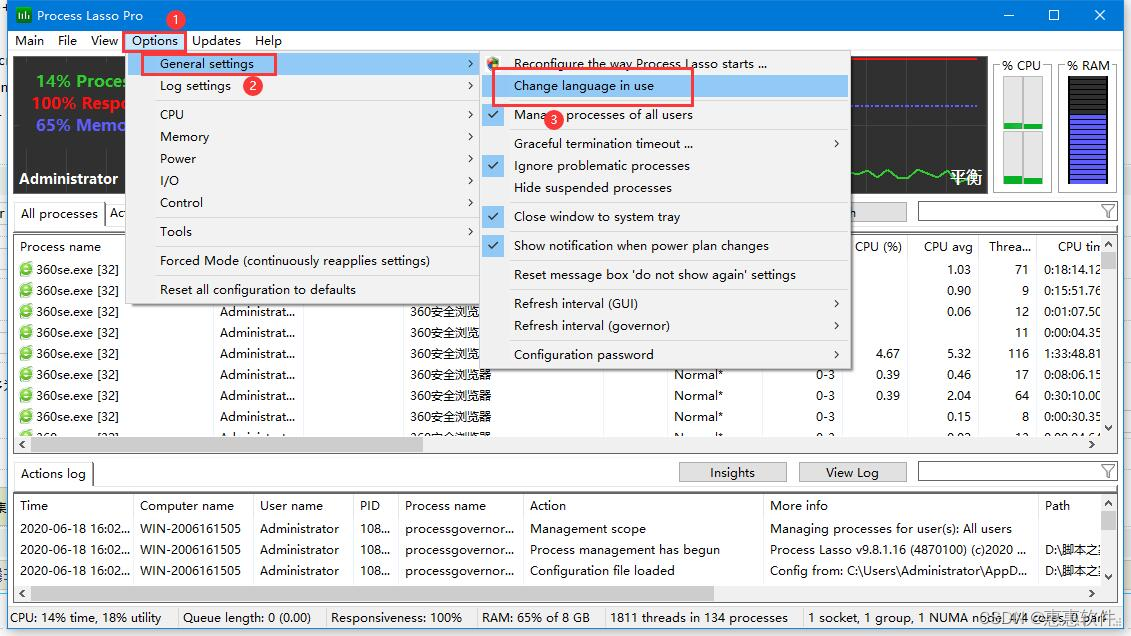Screen dimensions: 1131x636
Task: Switch to the All processes tab
Action: [59, 213]
